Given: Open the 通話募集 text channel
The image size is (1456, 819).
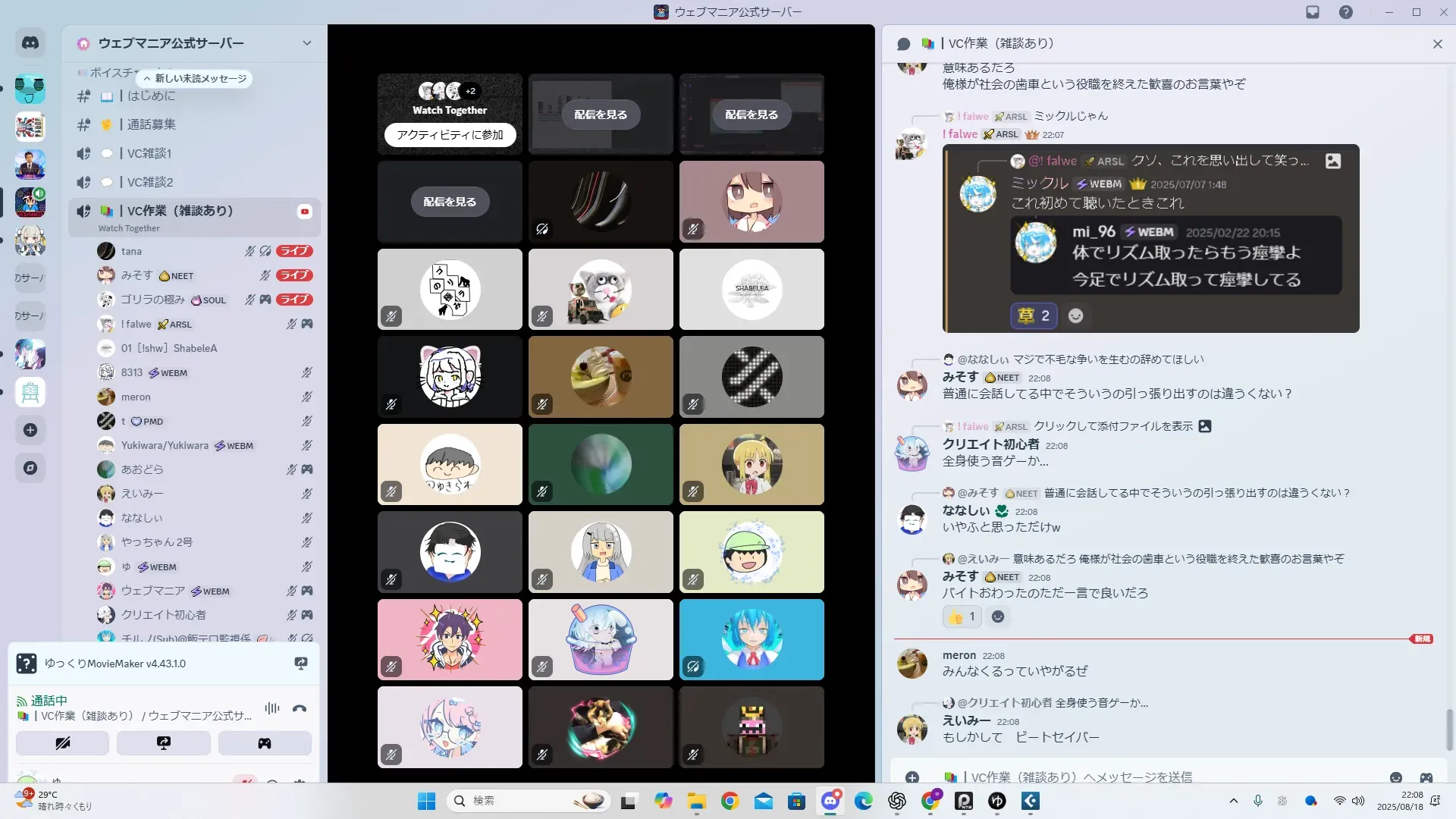Looking at the screenshot, I should click(x=151, y=124).
